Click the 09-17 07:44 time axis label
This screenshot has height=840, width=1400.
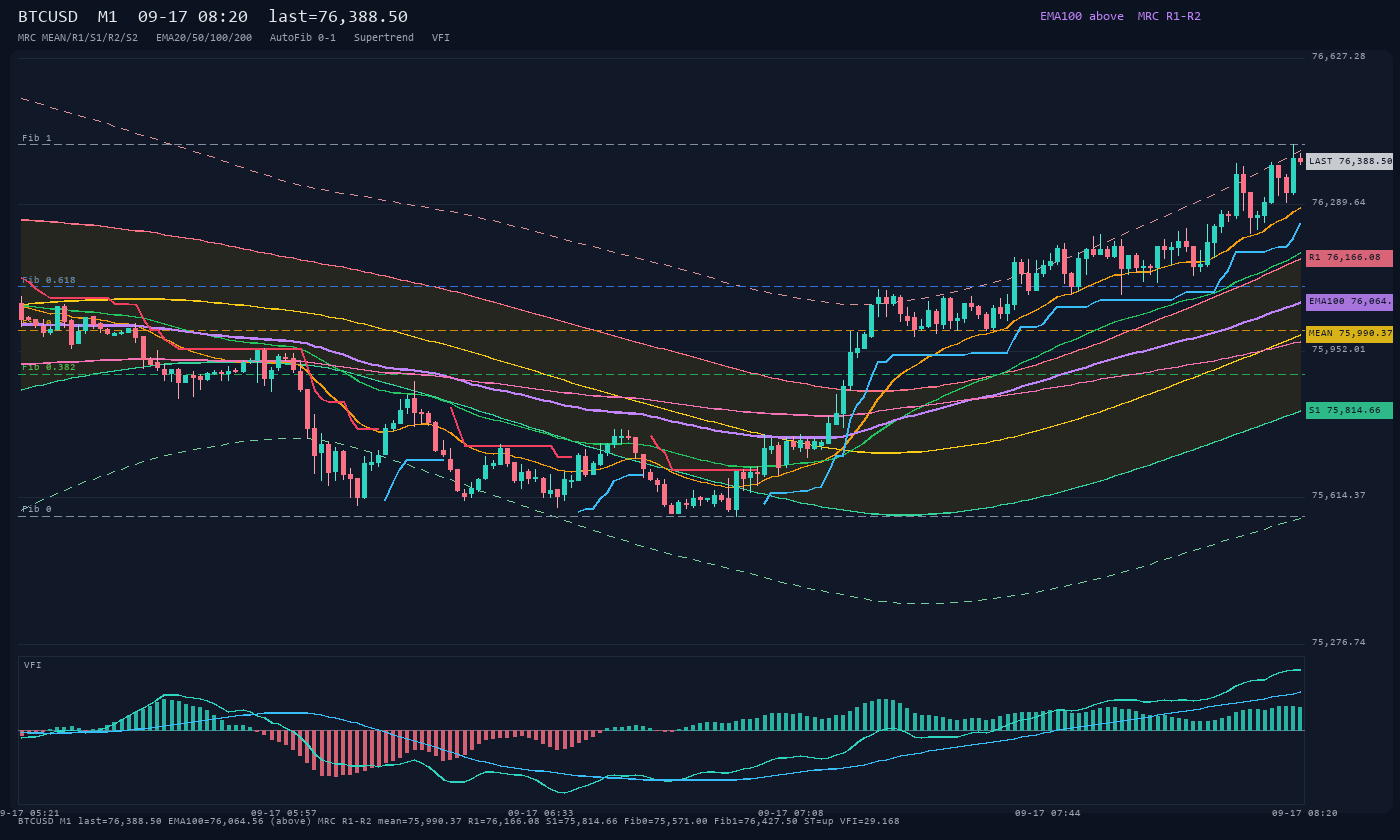1048,813
